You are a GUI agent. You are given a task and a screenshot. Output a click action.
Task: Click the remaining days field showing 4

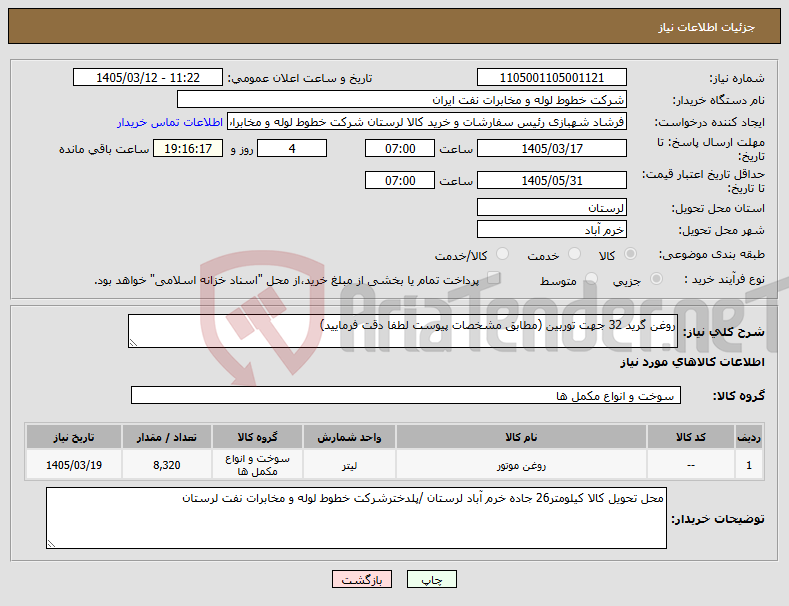[292, 148]
